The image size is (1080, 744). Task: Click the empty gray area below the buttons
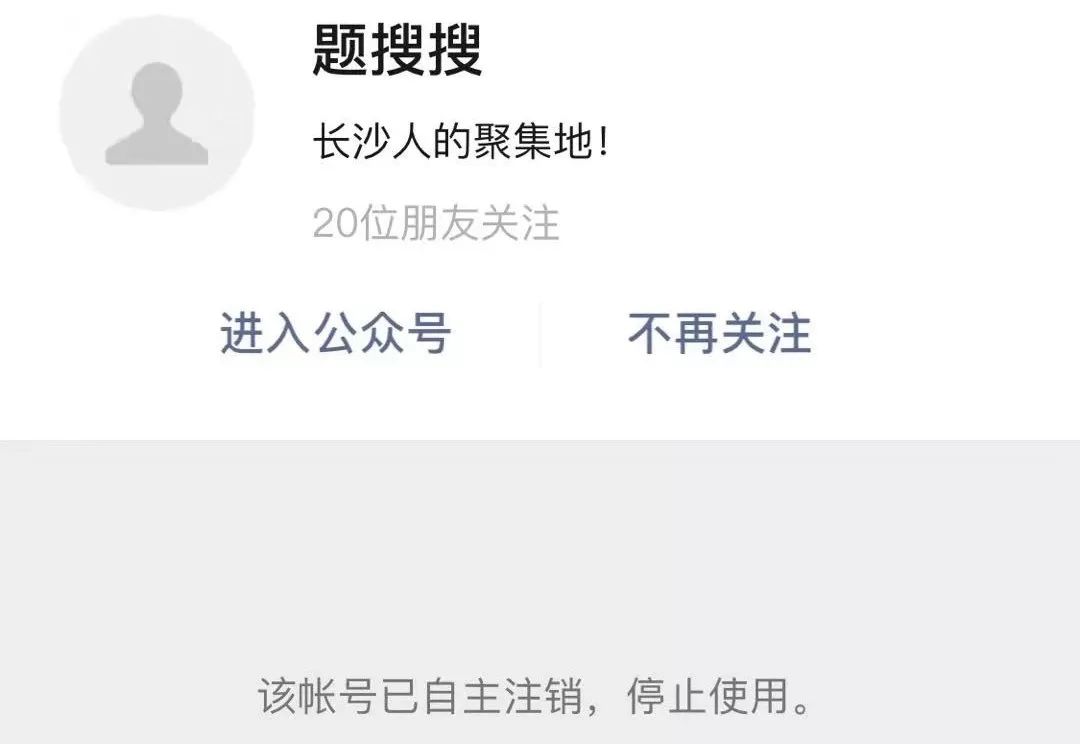[x=540, y=551]
